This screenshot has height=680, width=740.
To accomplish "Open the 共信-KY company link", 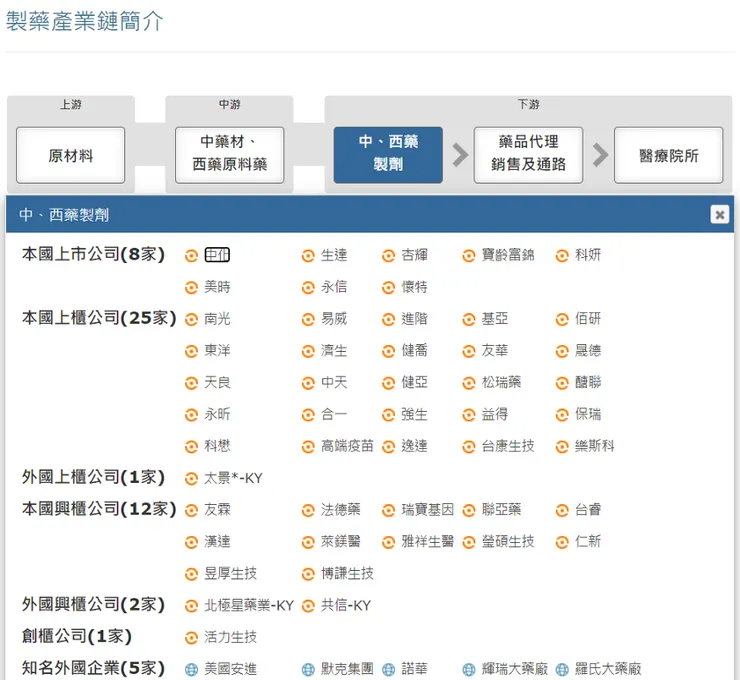I will point(346,605).
